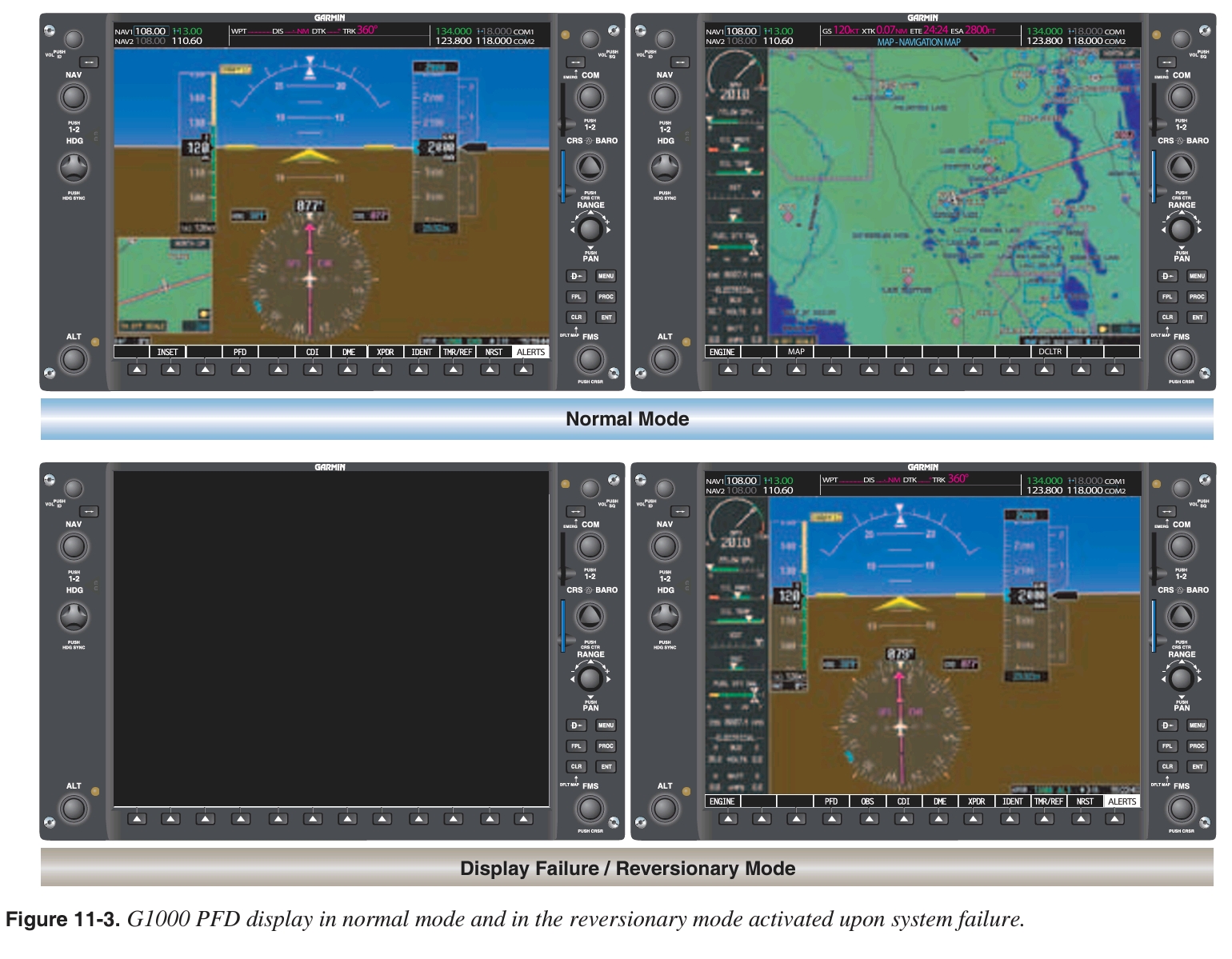Hit the ENT key on the reversionary-mode display
The height and width of the screenshot is (959, 1232).
pos(1197,767)
